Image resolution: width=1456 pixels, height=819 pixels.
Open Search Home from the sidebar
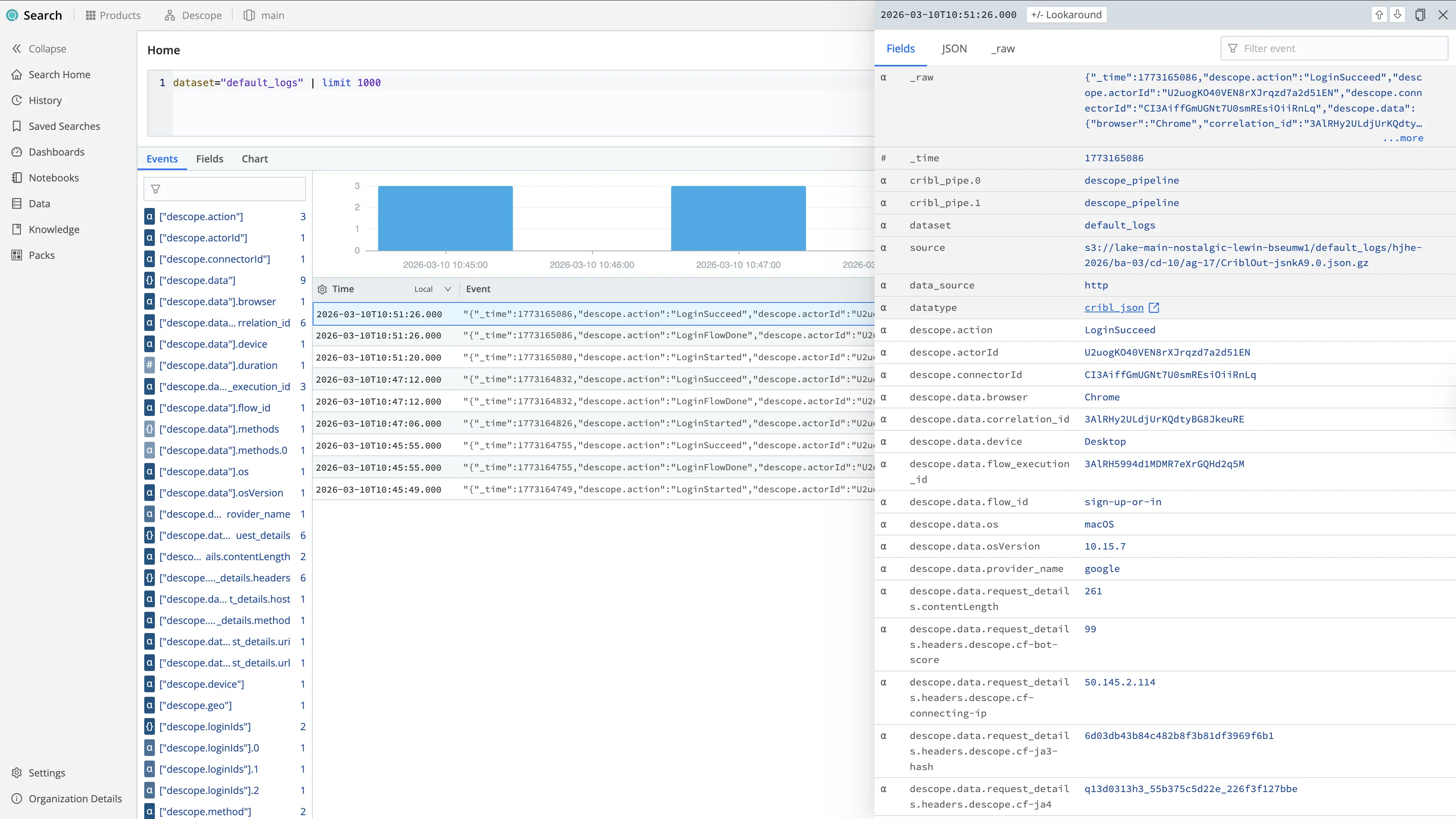(59, 74)
